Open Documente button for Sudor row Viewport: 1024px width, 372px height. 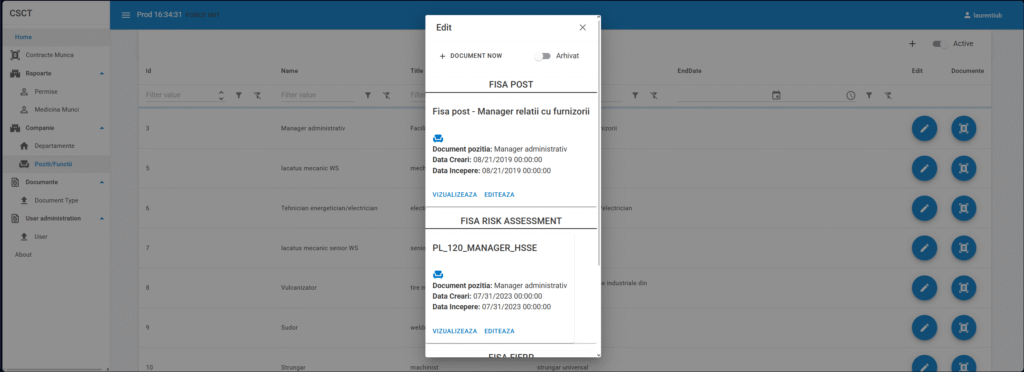tap(963, 328)
